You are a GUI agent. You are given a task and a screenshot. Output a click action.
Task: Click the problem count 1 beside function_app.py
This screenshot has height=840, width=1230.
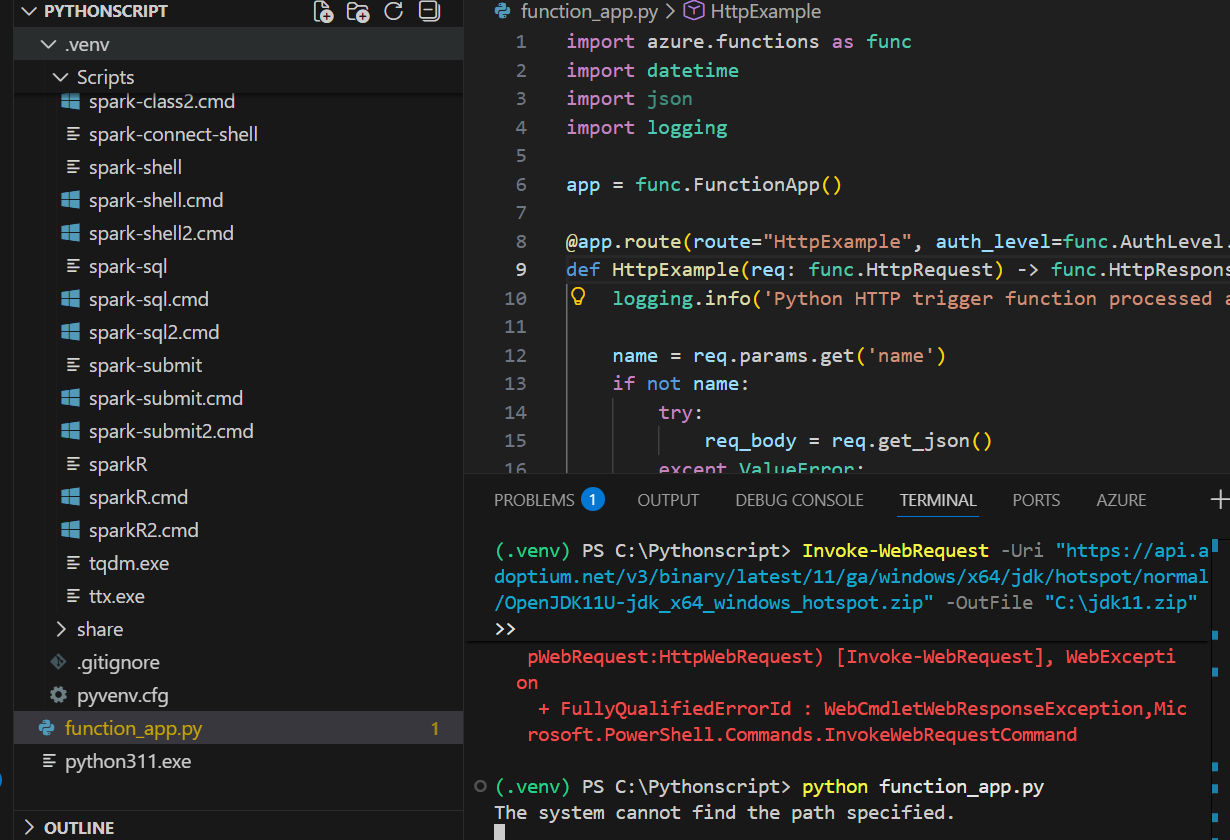coord(435,728)
